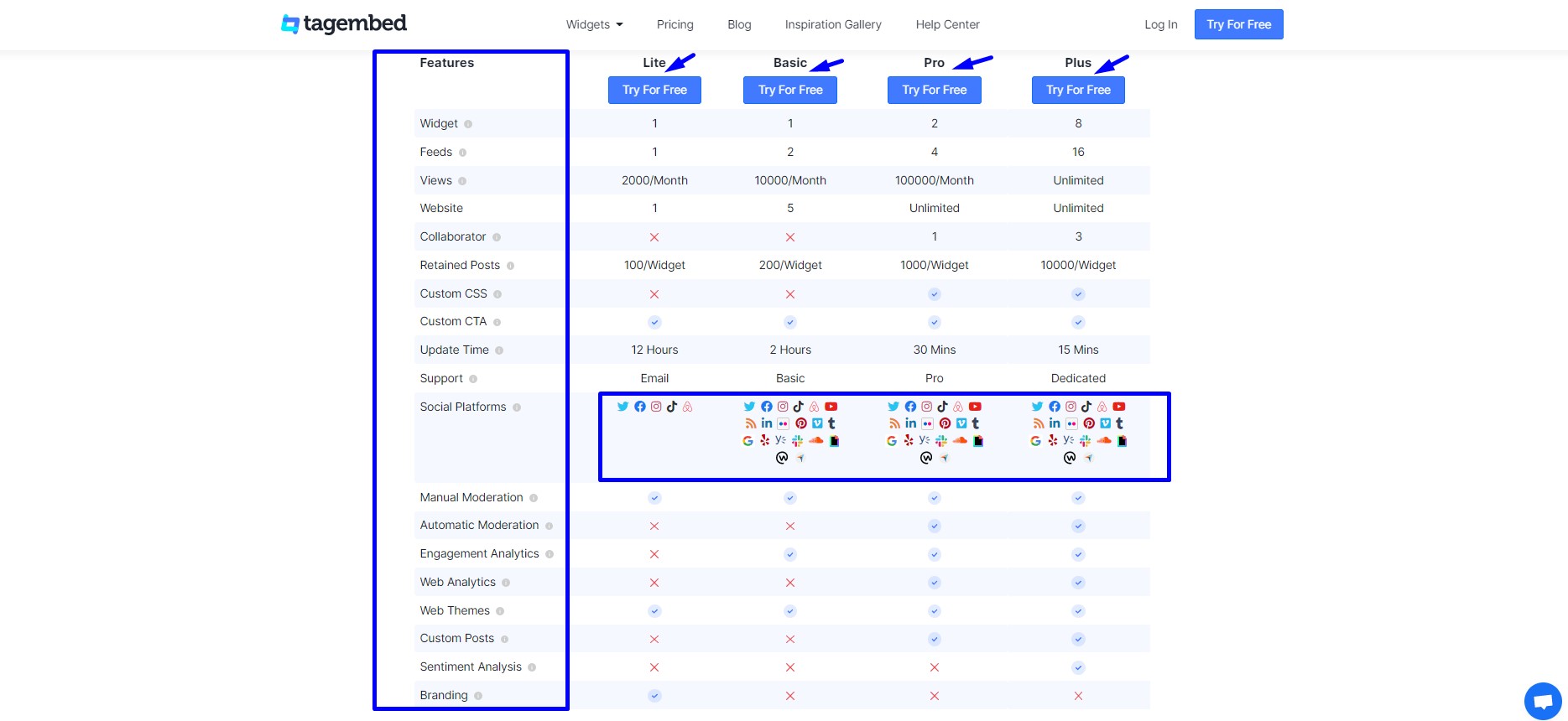The image size is (1568, 721).
Task: Click the Pinterest icon in the Basic column
Action: [x=801, y=423]
